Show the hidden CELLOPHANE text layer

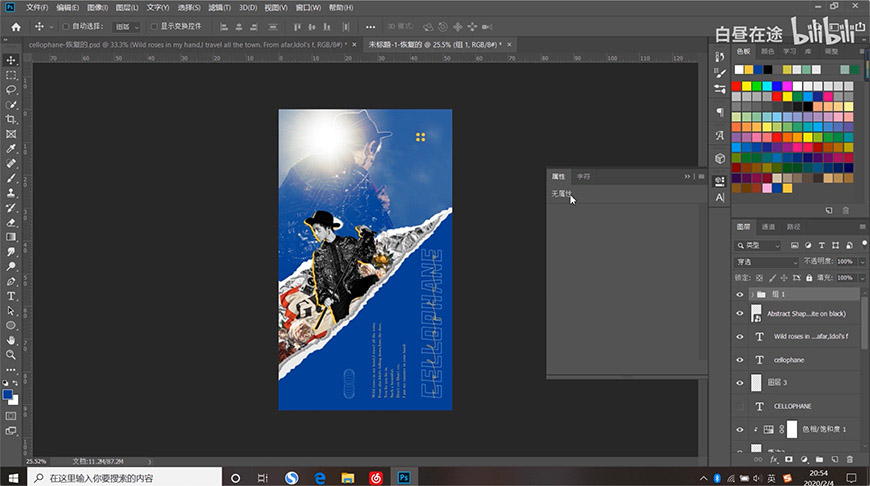pyautogui.click(x=740, y=406)
